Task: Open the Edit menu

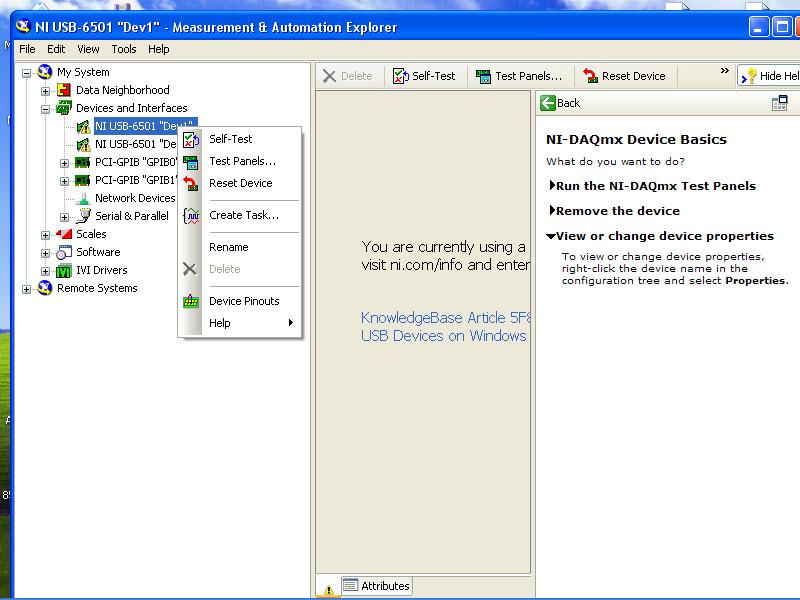Action: point(56,49)
